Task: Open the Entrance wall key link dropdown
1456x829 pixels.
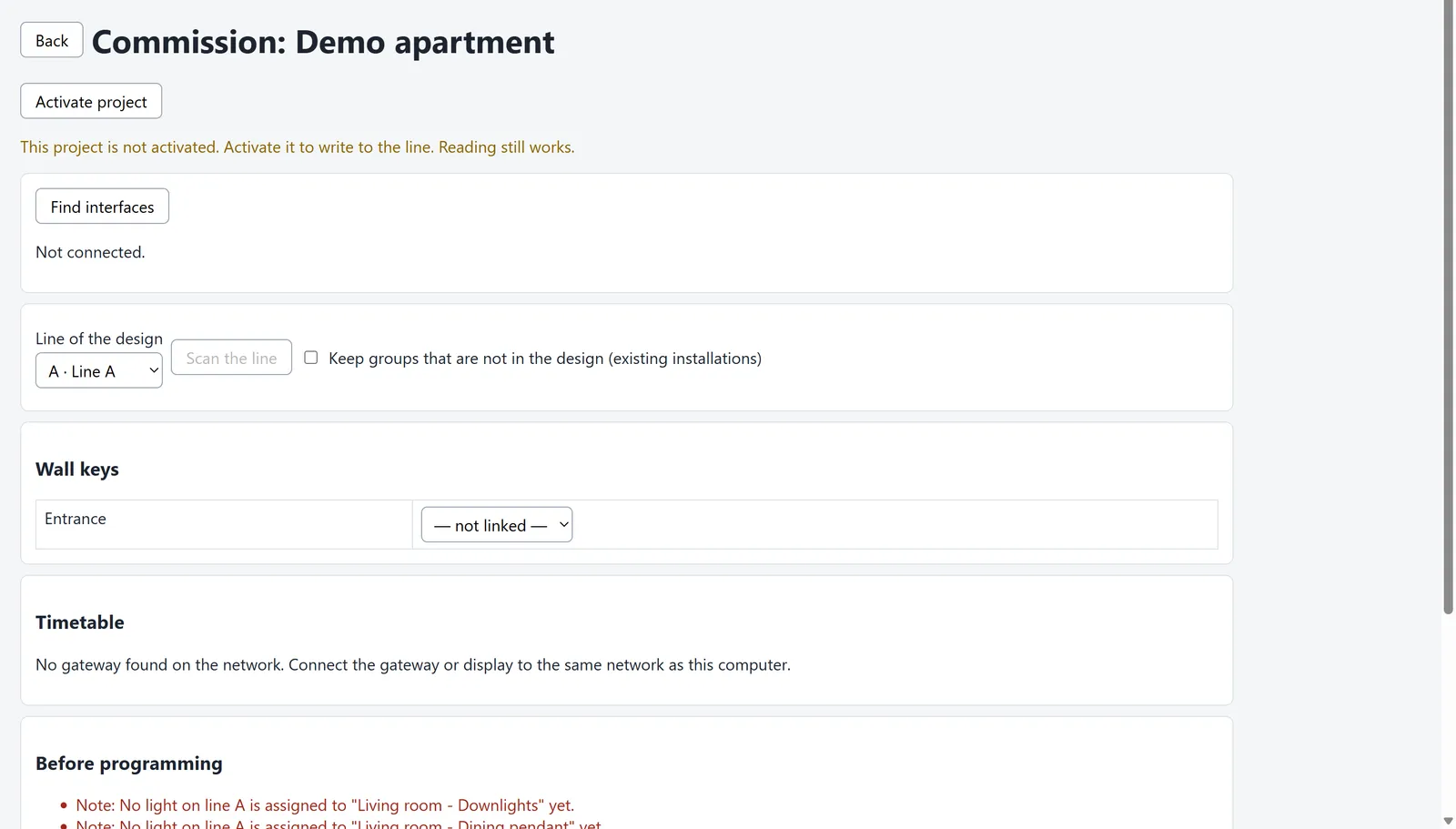Action: (497, 525)
